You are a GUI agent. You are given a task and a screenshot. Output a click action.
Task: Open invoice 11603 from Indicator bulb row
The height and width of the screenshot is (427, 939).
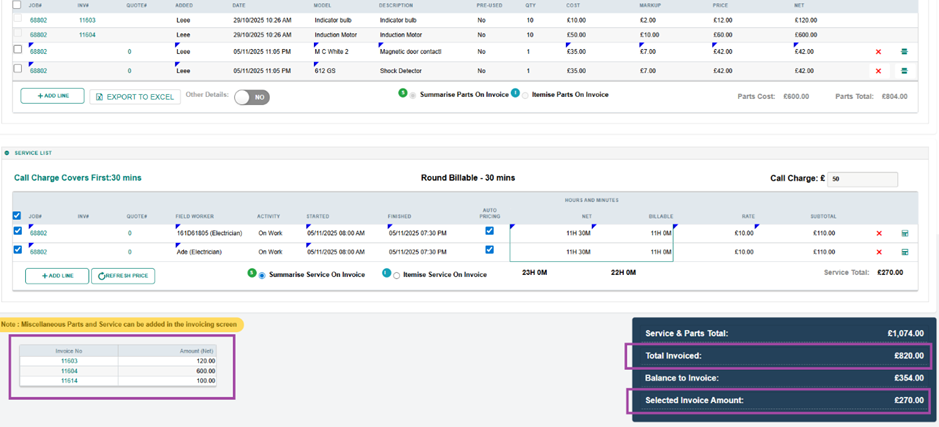click(x=87, y=19)
